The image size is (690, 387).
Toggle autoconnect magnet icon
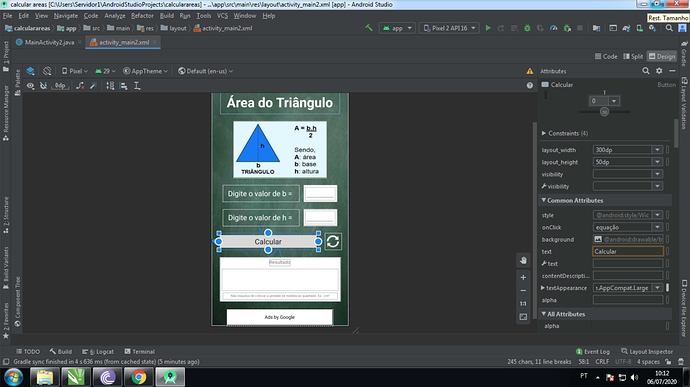click(x=43, y=86)
